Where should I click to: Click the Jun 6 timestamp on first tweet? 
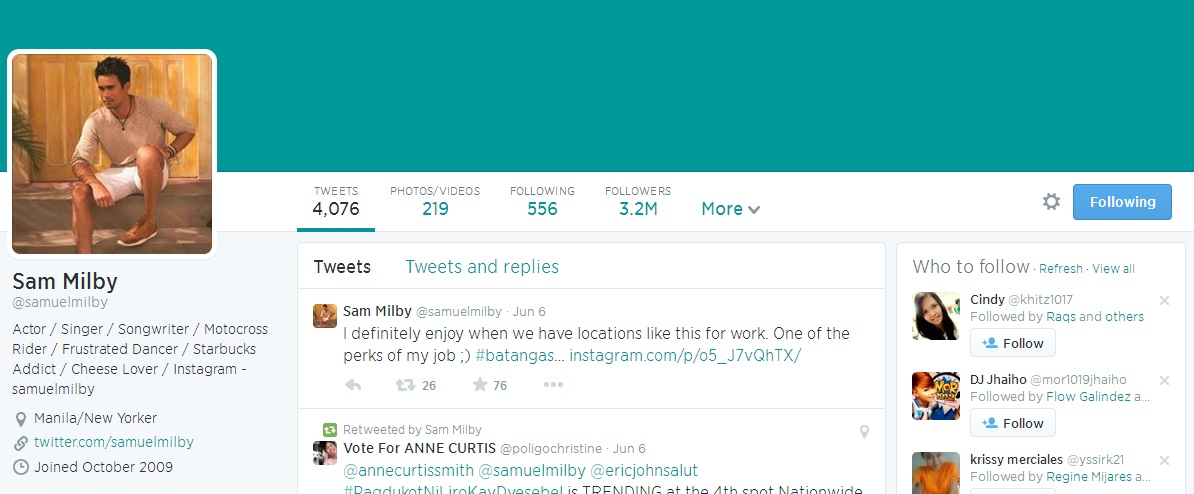529,311
